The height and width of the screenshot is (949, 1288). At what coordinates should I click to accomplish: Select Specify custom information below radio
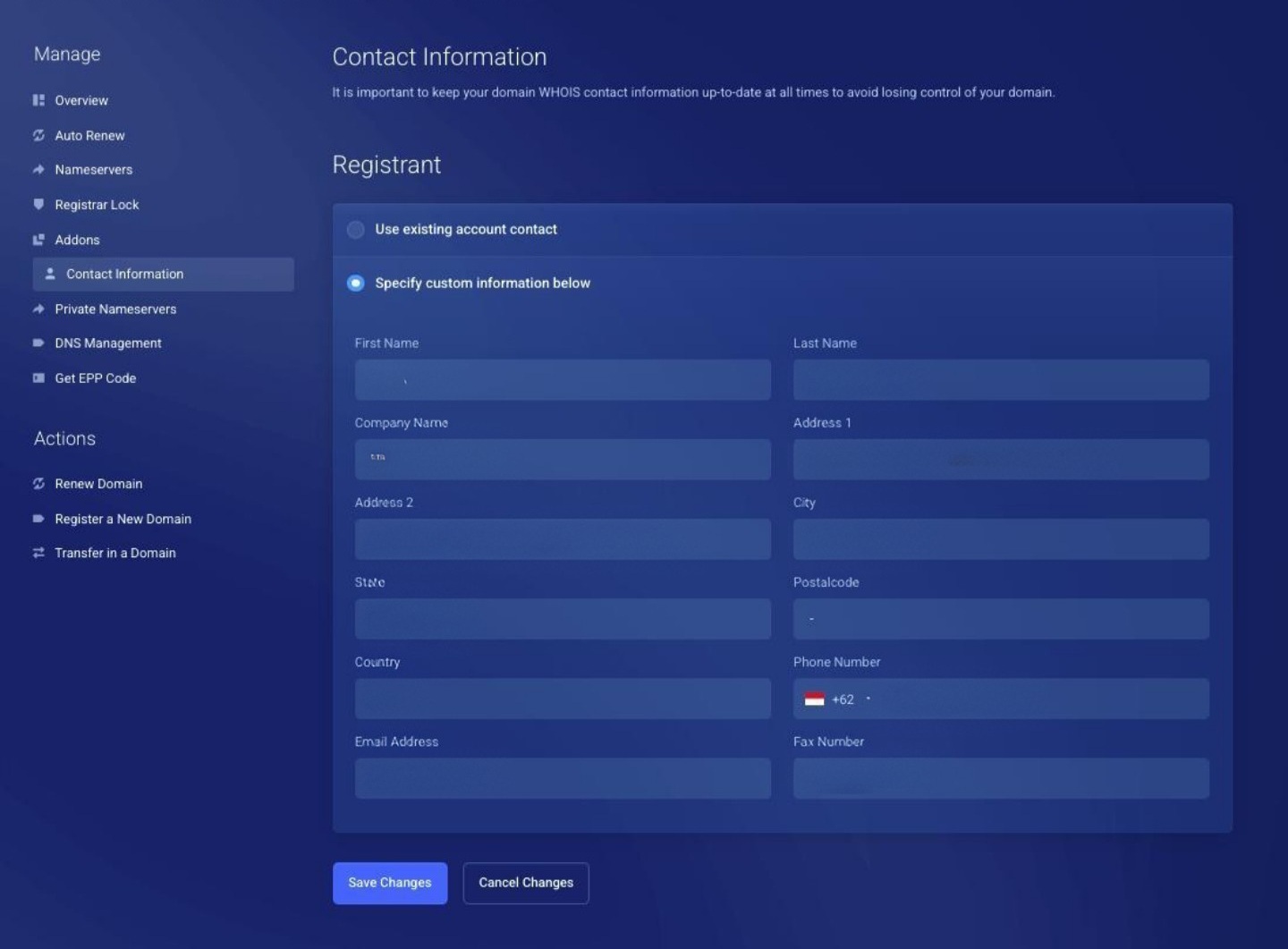coord(356,284)
